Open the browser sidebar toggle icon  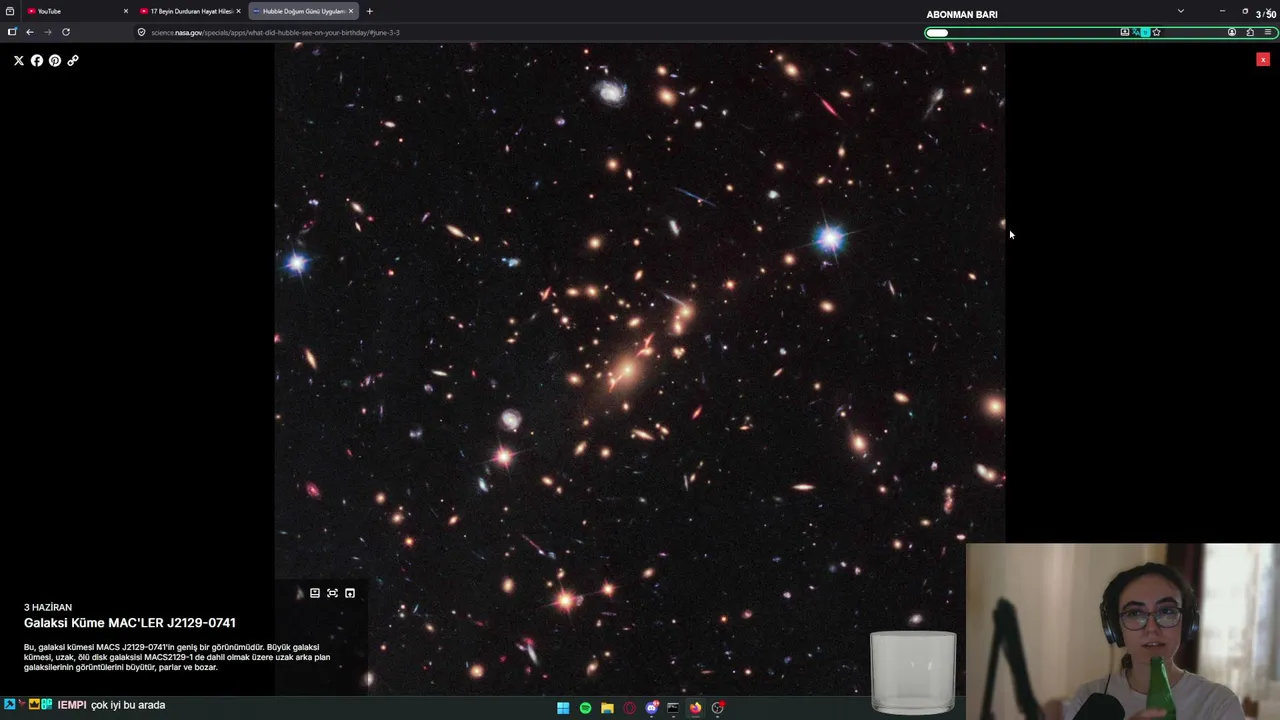[12, 32]
